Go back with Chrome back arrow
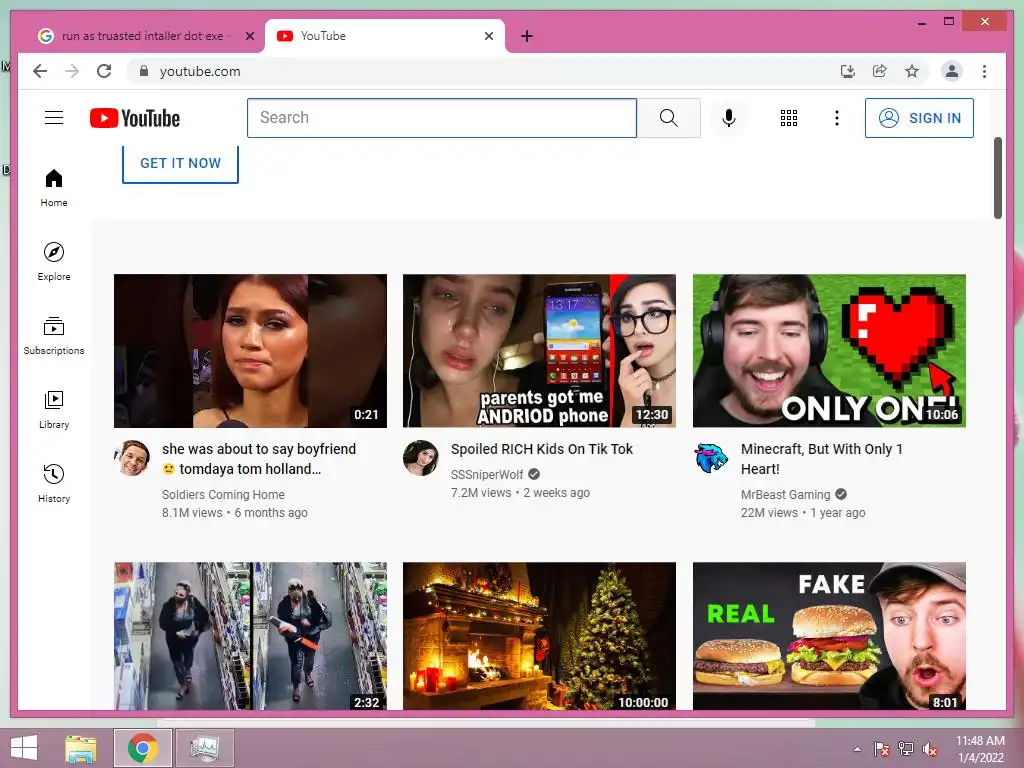This screenshot has width=1024, height=768. tap(40, 71)
